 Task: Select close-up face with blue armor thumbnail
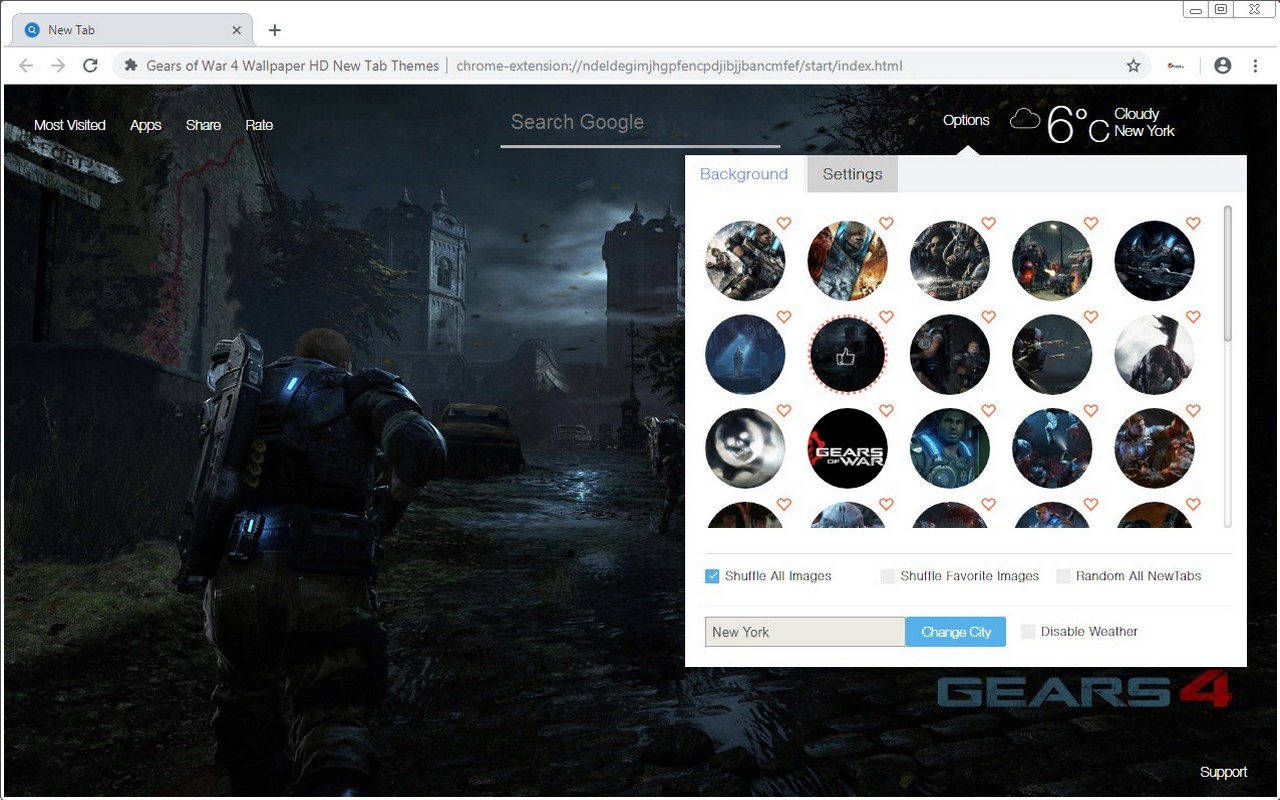point(950,448)
